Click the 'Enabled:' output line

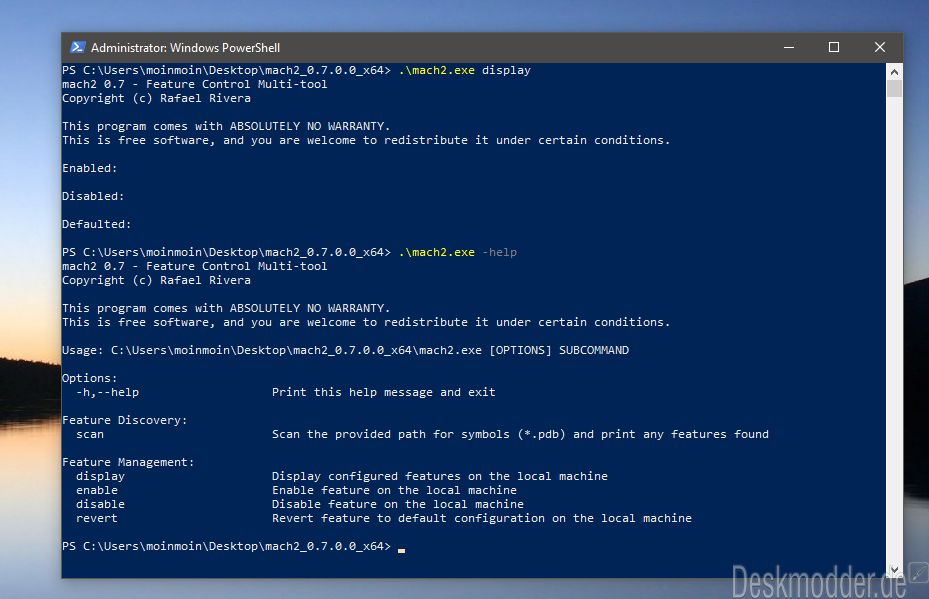coord(89,168)
